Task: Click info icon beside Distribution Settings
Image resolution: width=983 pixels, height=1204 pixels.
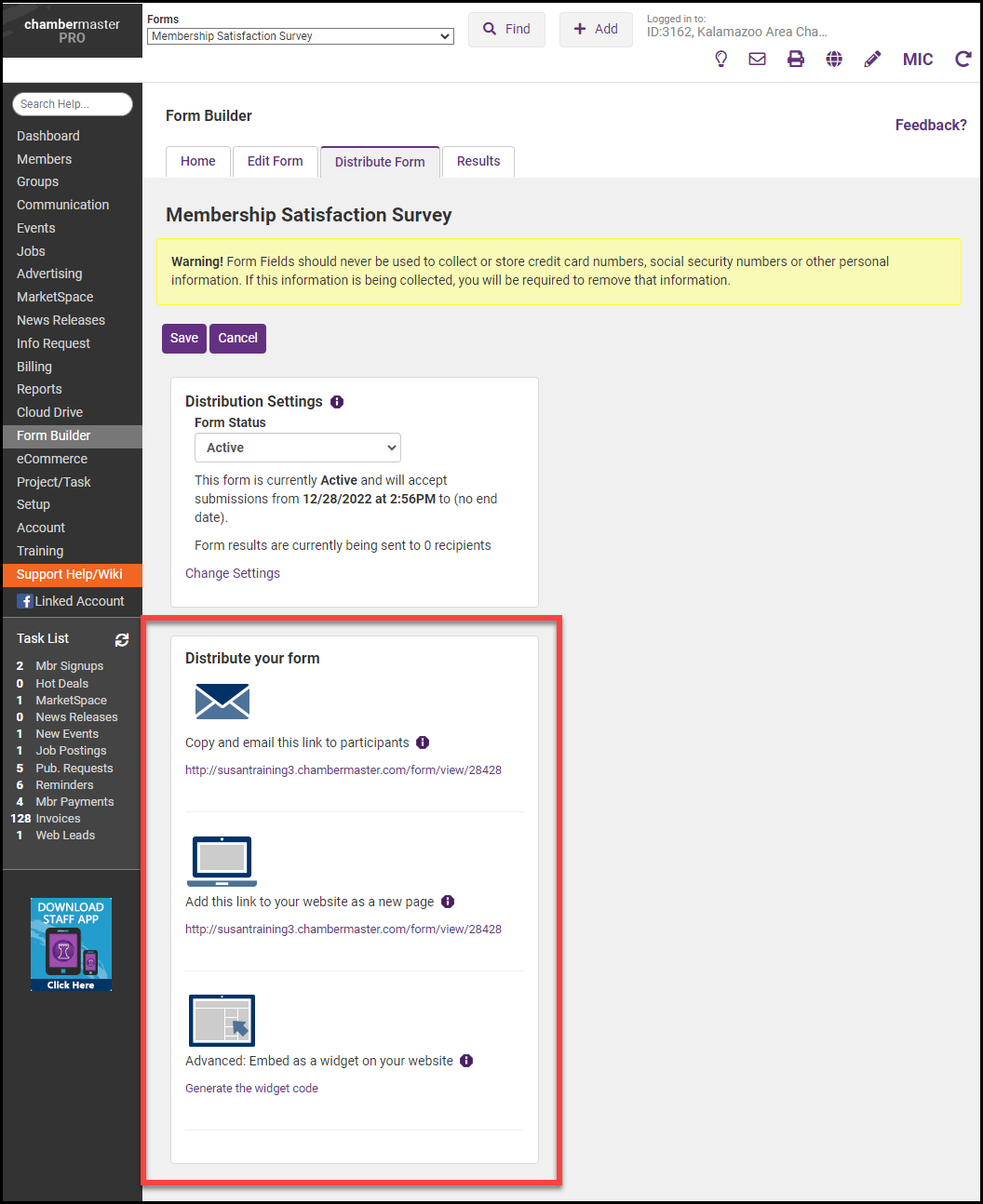Action: 337,402
